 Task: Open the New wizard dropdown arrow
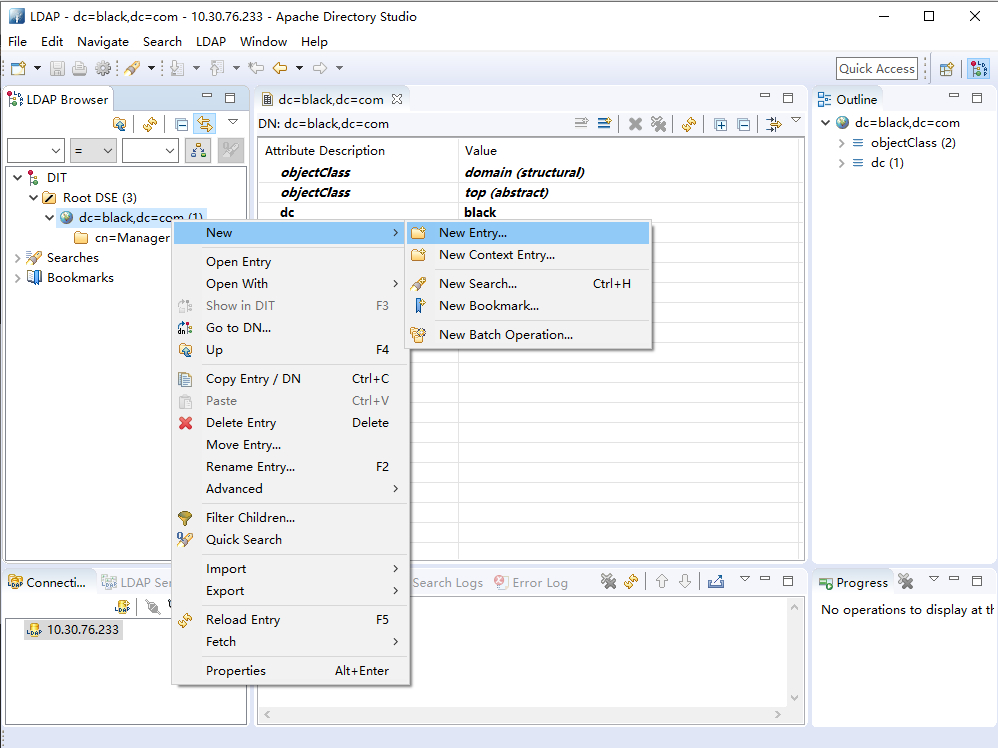pos(37,68)
